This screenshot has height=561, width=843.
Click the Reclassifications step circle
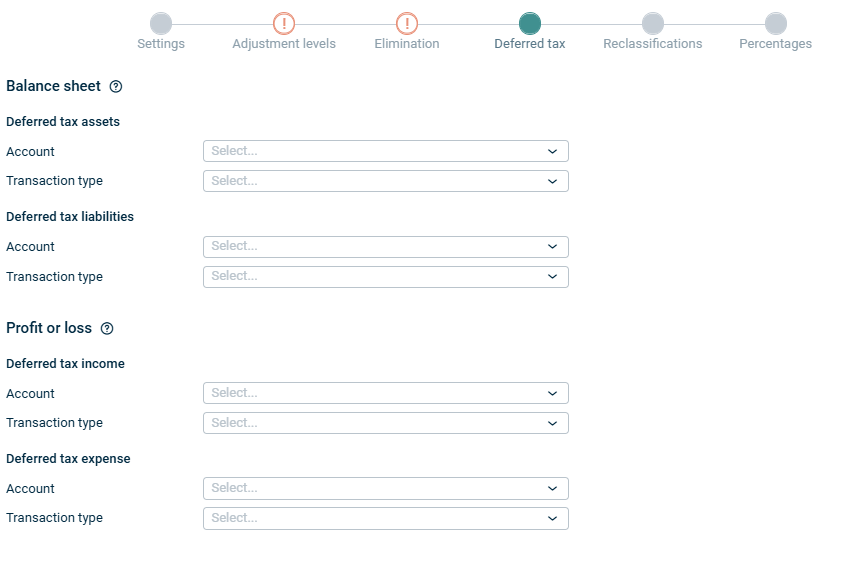tap(653, 23)
